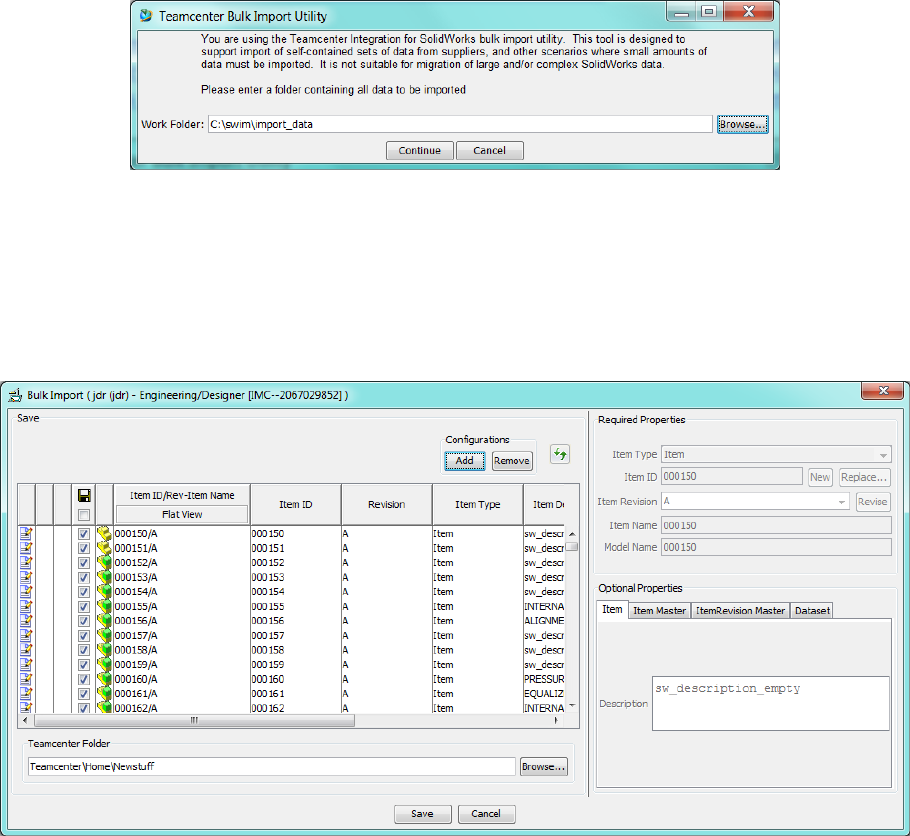This screenshot has width=910, height=836.
Task: Click the edit icon for row 000160/A
Action: click(x=26, y=679)
